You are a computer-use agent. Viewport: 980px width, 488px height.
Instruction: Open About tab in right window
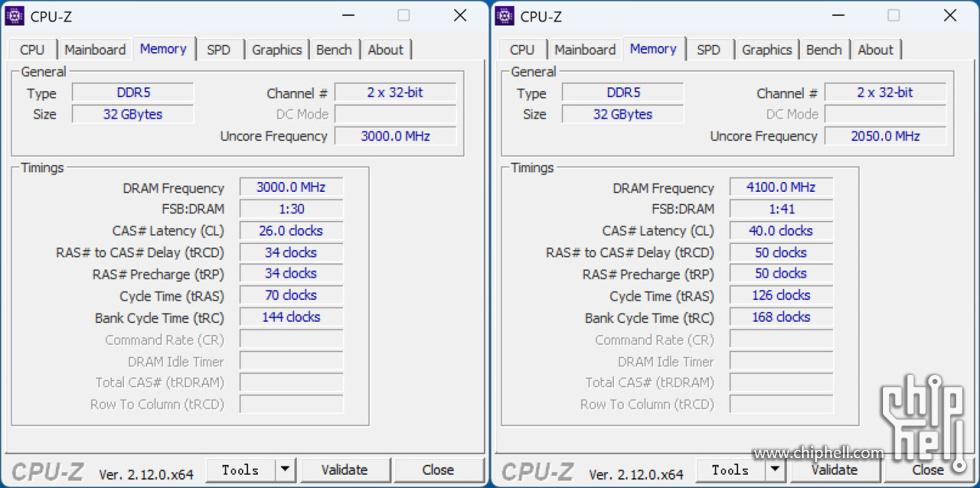(875, 50)
